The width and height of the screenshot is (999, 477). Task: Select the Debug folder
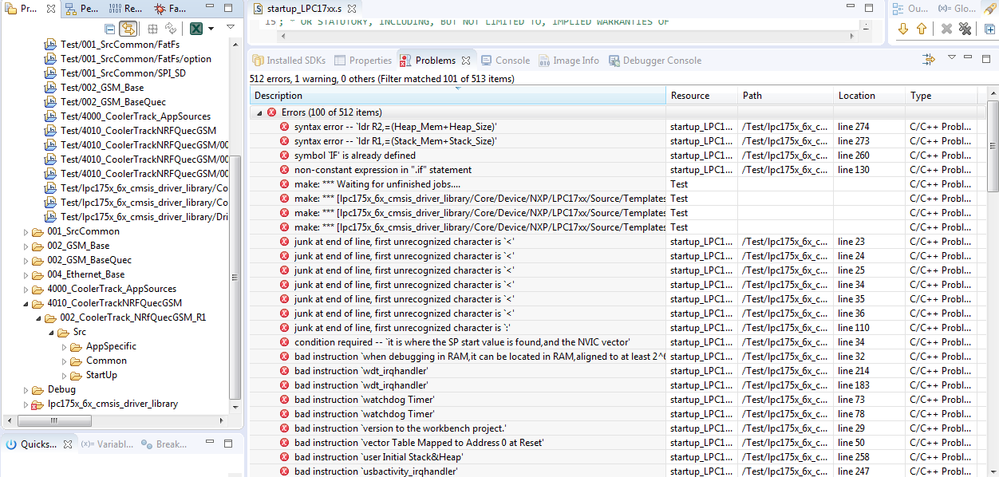pos(54,389)
